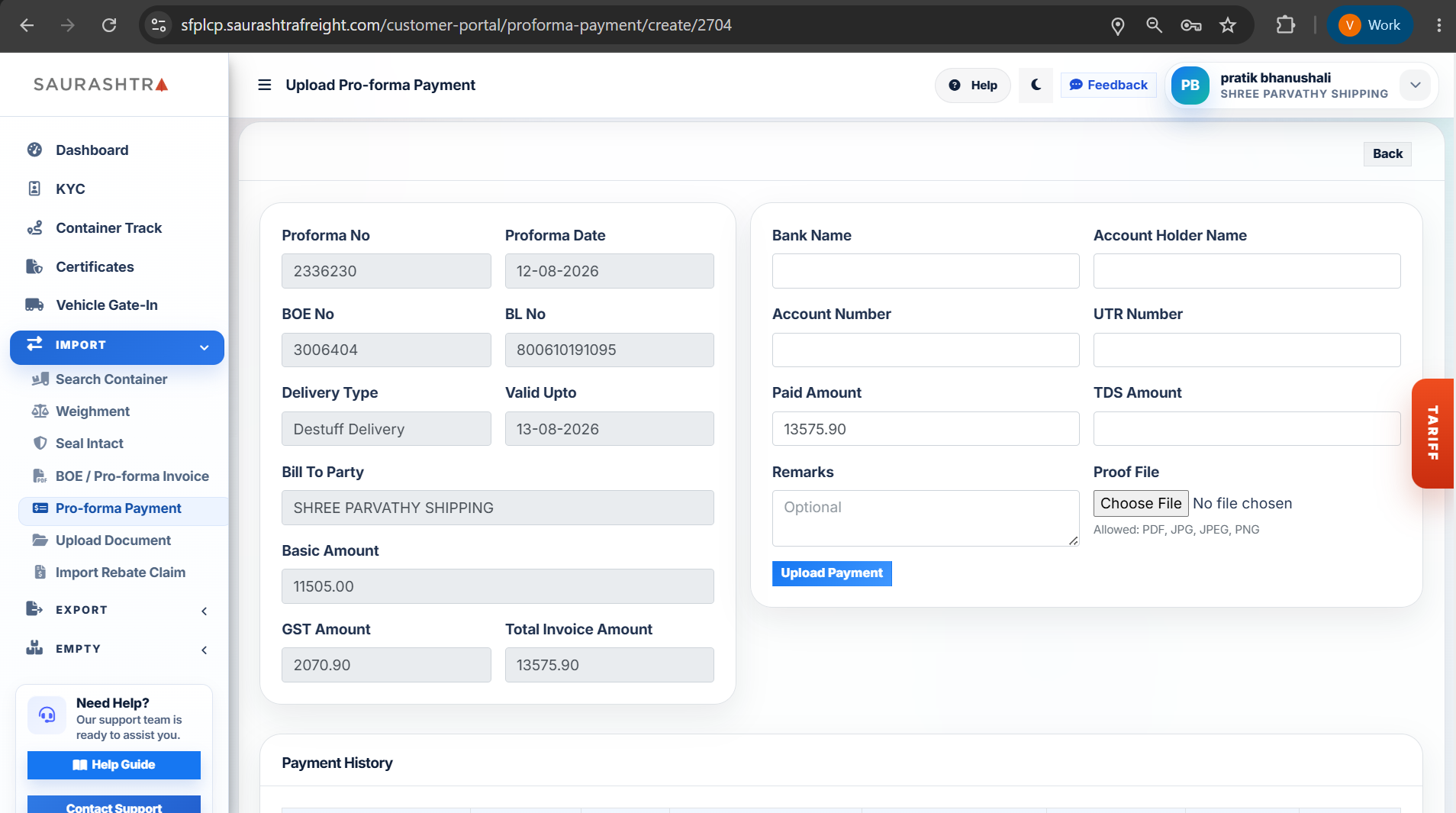Click the browser zoom magnifier icon
This screenshot has height=813, width=1456.
pos(1154,25)
